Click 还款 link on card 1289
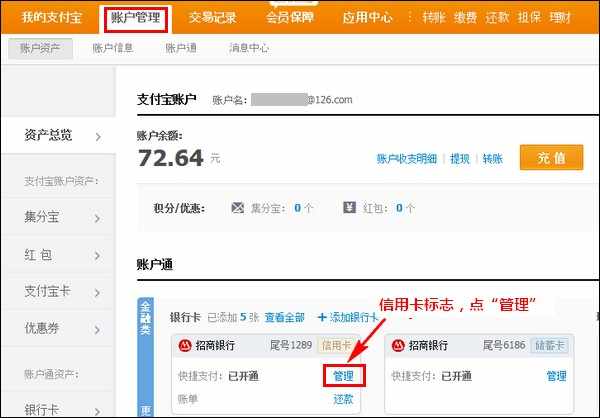The image size is (600, 418). pos(343,399)
